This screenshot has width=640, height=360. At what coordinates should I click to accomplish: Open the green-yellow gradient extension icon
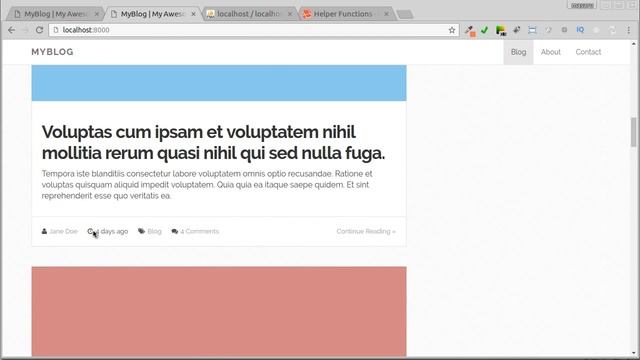501,30
